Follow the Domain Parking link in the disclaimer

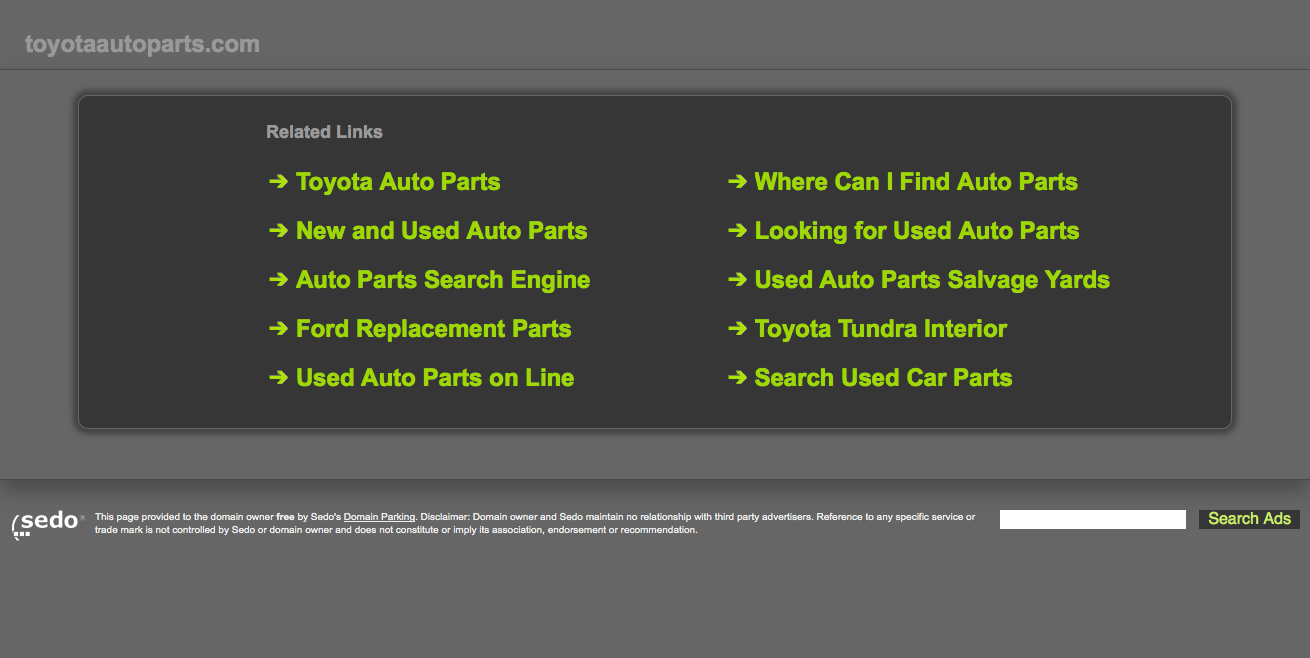379,517
